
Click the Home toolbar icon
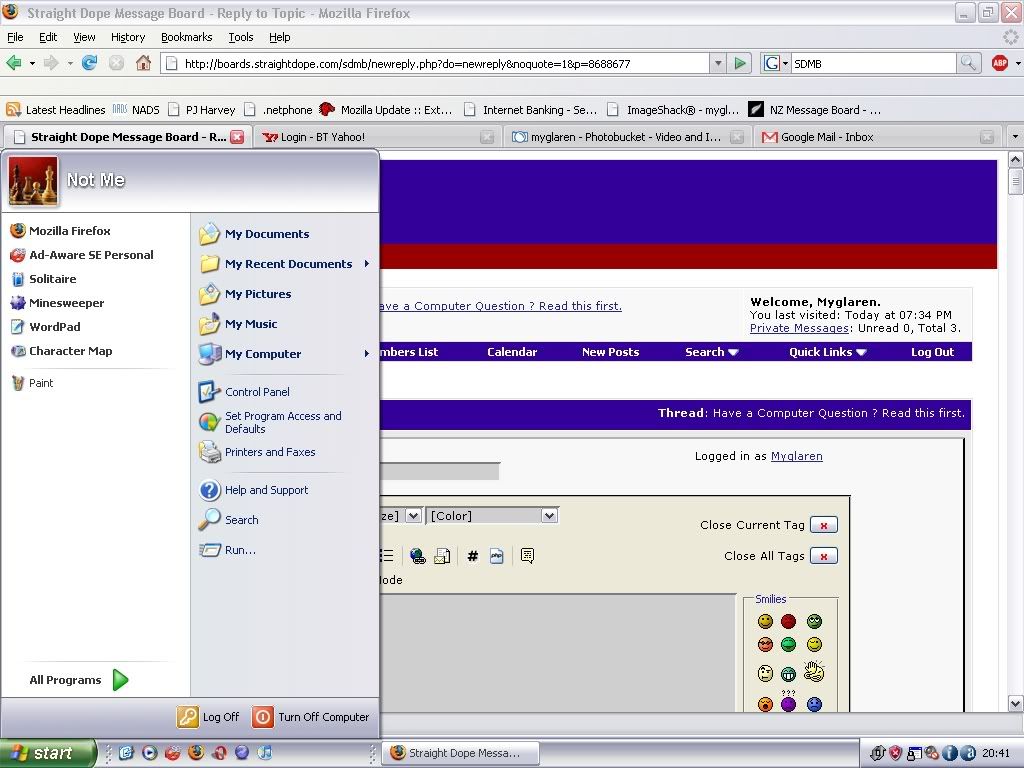coord(143,63)
